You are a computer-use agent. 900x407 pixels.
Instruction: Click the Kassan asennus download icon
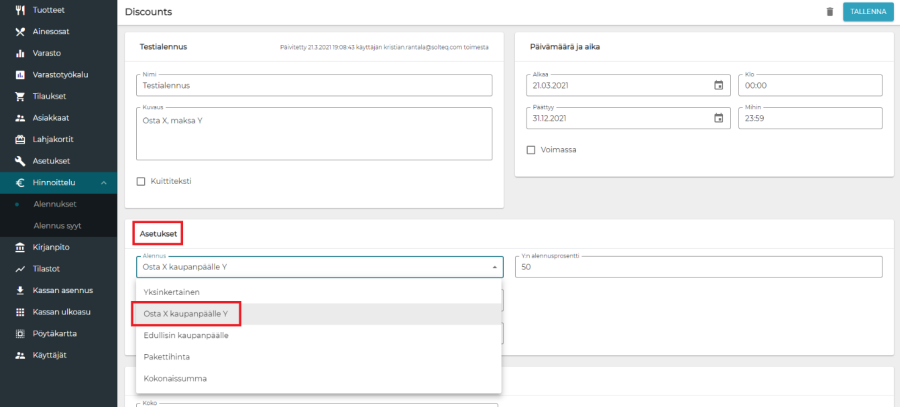(x=19, y=290)
